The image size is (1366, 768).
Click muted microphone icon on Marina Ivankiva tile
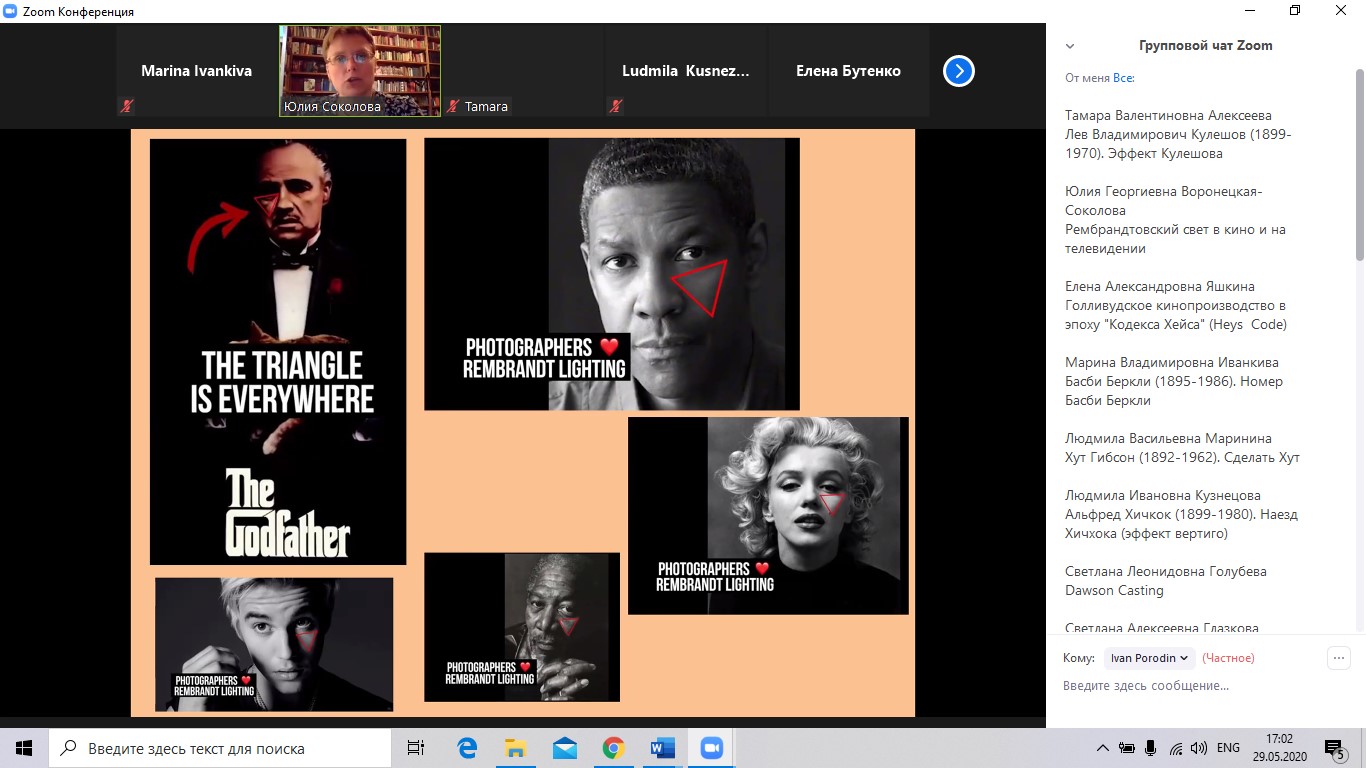pos(127,106)
